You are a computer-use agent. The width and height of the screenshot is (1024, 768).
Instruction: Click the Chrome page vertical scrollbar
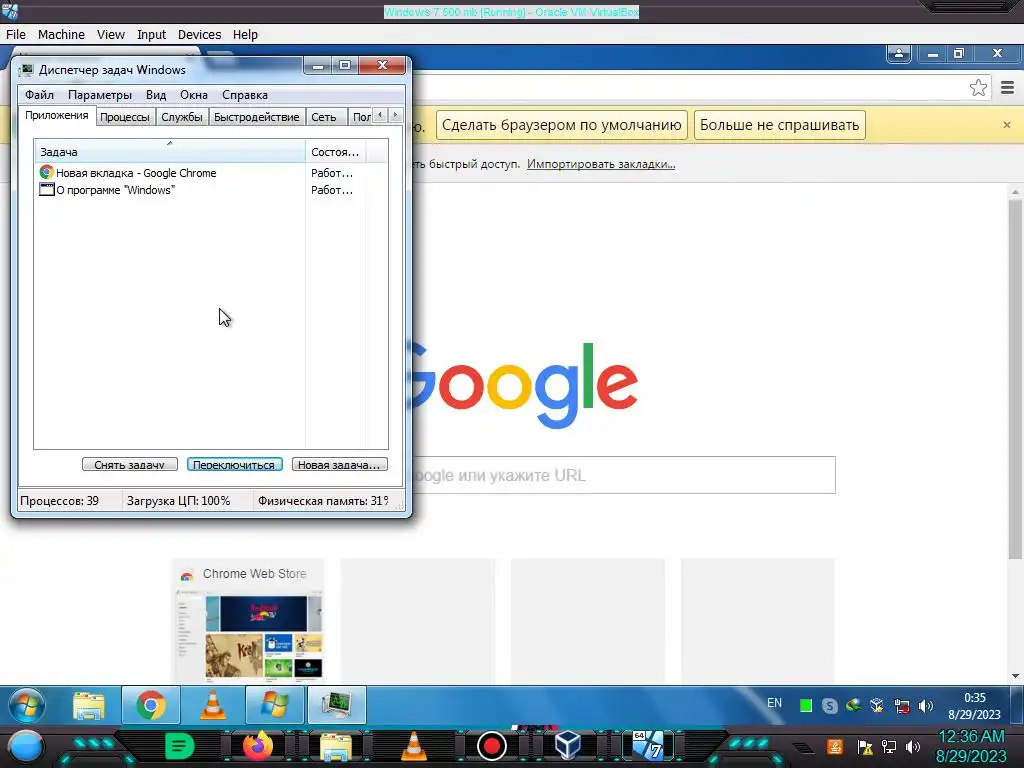[1015, 379]
